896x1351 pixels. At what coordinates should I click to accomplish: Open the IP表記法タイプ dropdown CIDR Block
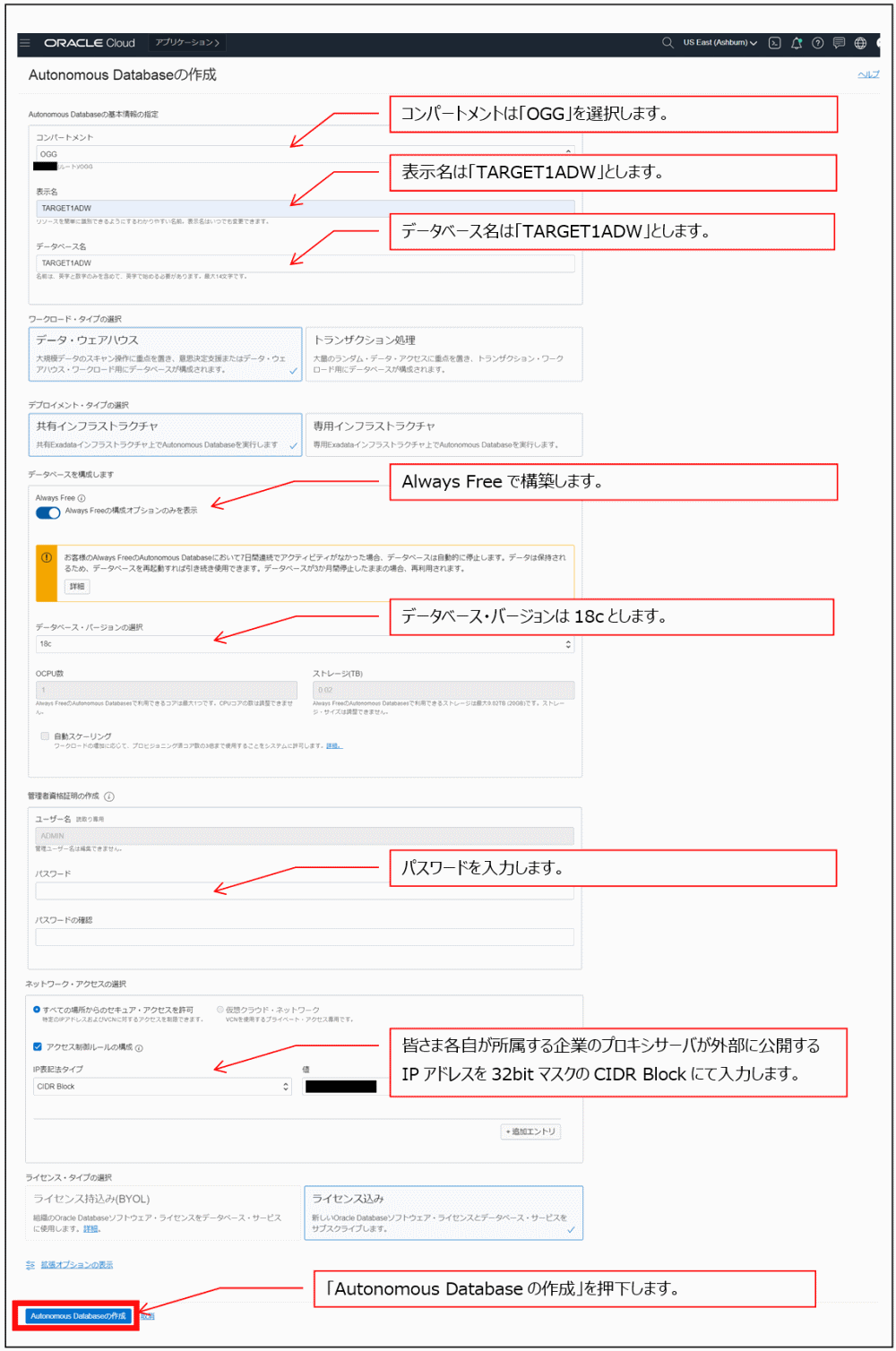(x=163, y=1087)
